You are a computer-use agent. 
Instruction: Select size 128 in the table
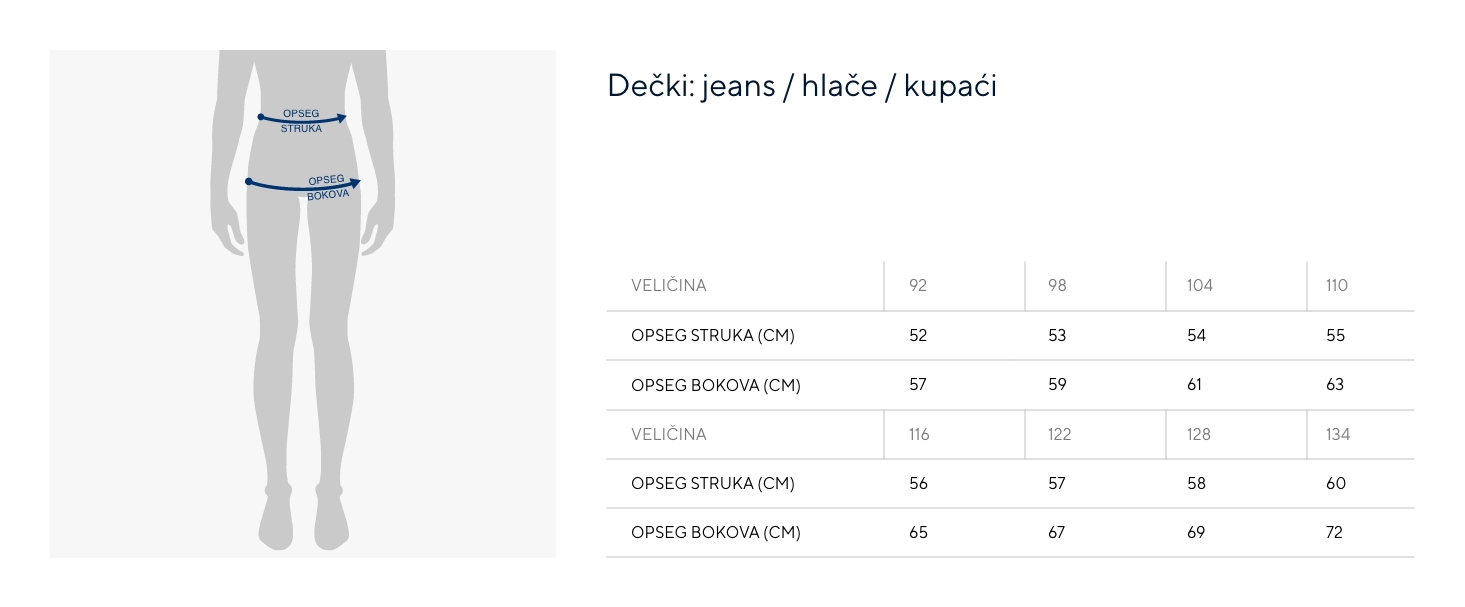[x=1198, y=435]
